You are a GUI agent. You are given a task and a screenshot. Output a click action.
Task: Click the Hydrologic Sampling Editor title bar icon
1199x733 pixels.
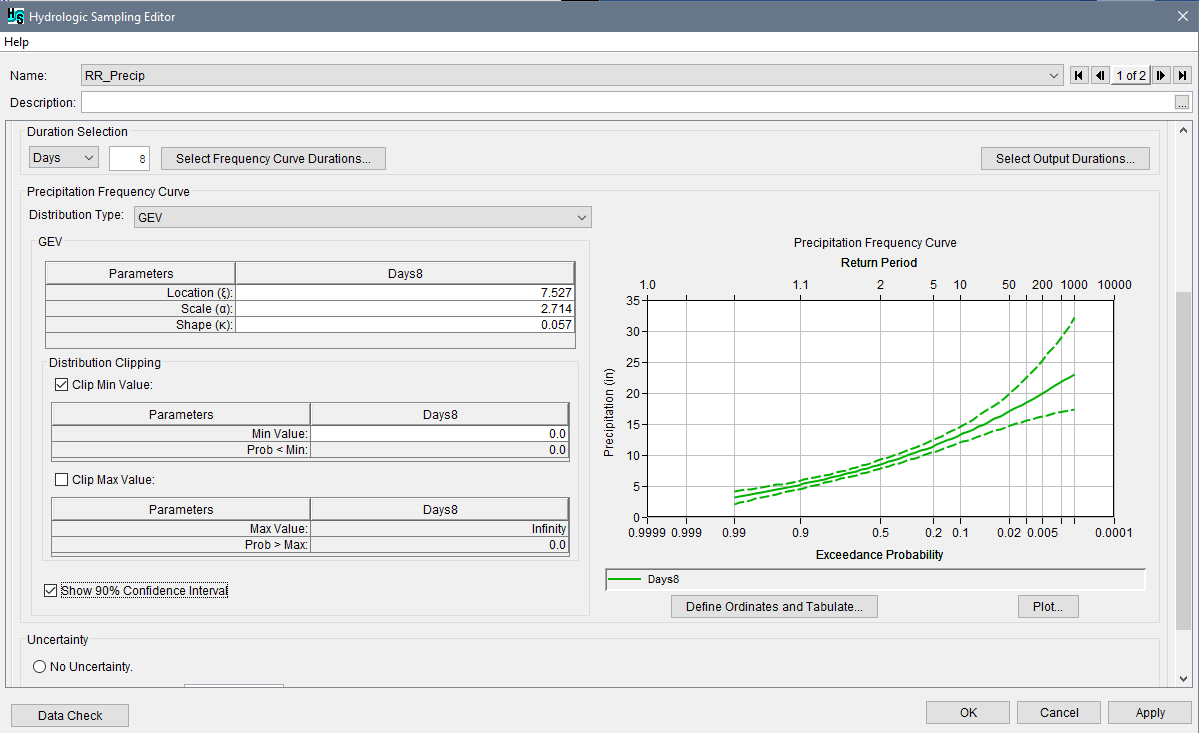[x=14, y=16]
